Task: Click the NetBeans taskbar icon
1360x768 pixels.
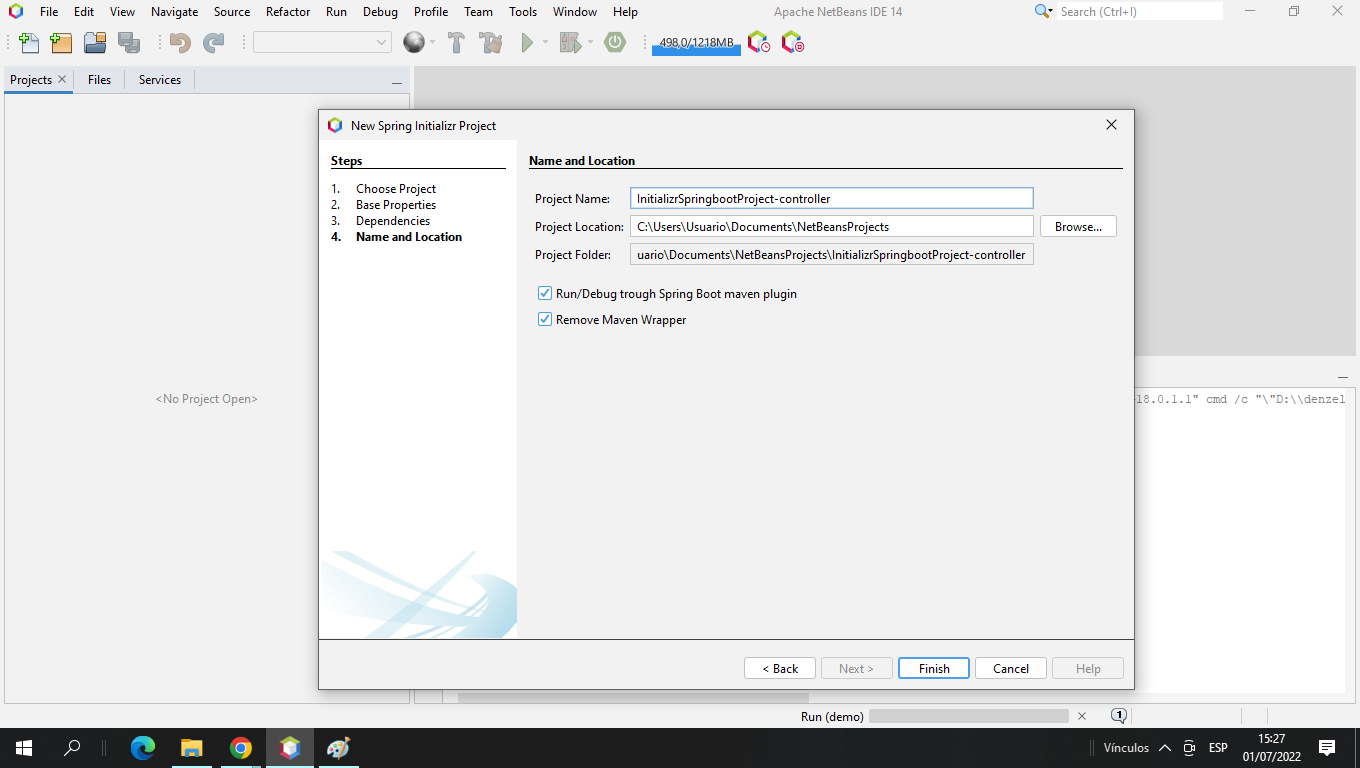Action: pyautogui.click(x=290, y=748)
